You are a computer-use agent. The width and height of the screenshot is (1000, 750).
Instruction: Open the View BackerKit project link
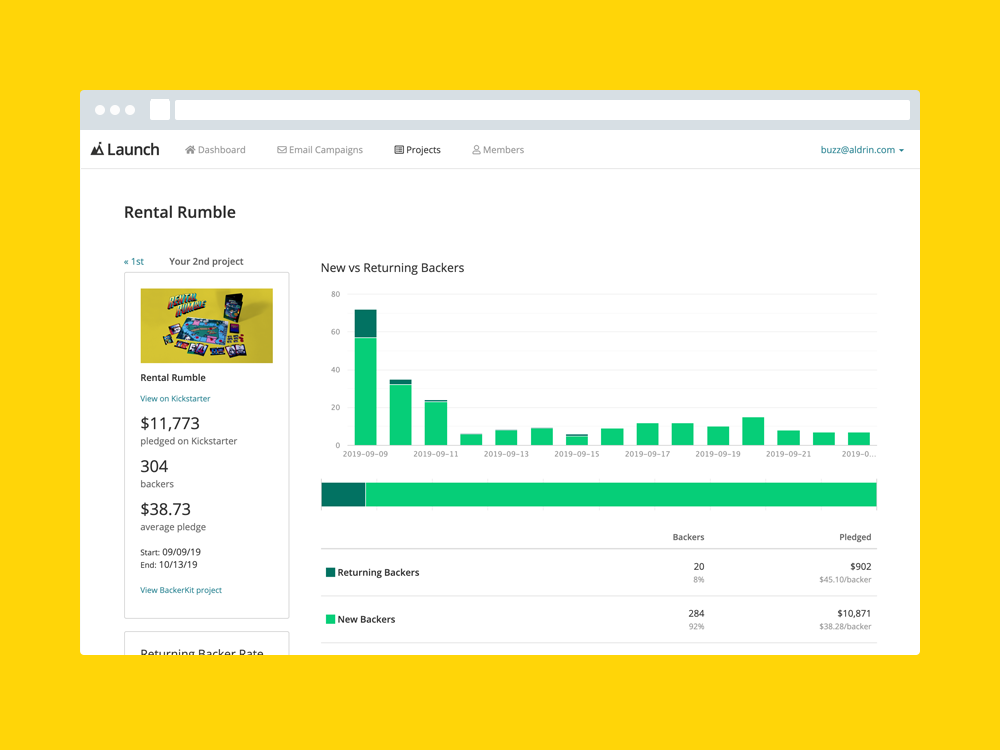[181, 590]
